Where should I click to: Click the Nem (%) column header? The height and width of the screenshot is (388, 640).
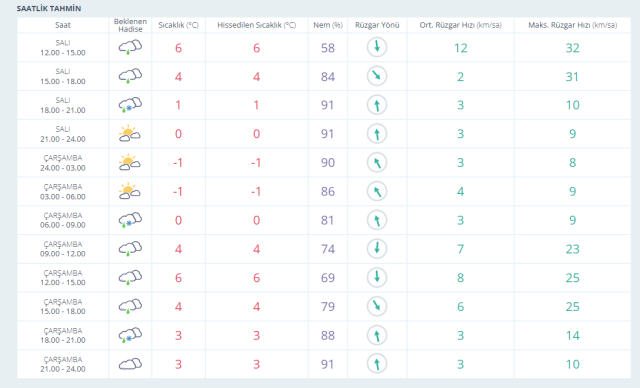point(328,25)
